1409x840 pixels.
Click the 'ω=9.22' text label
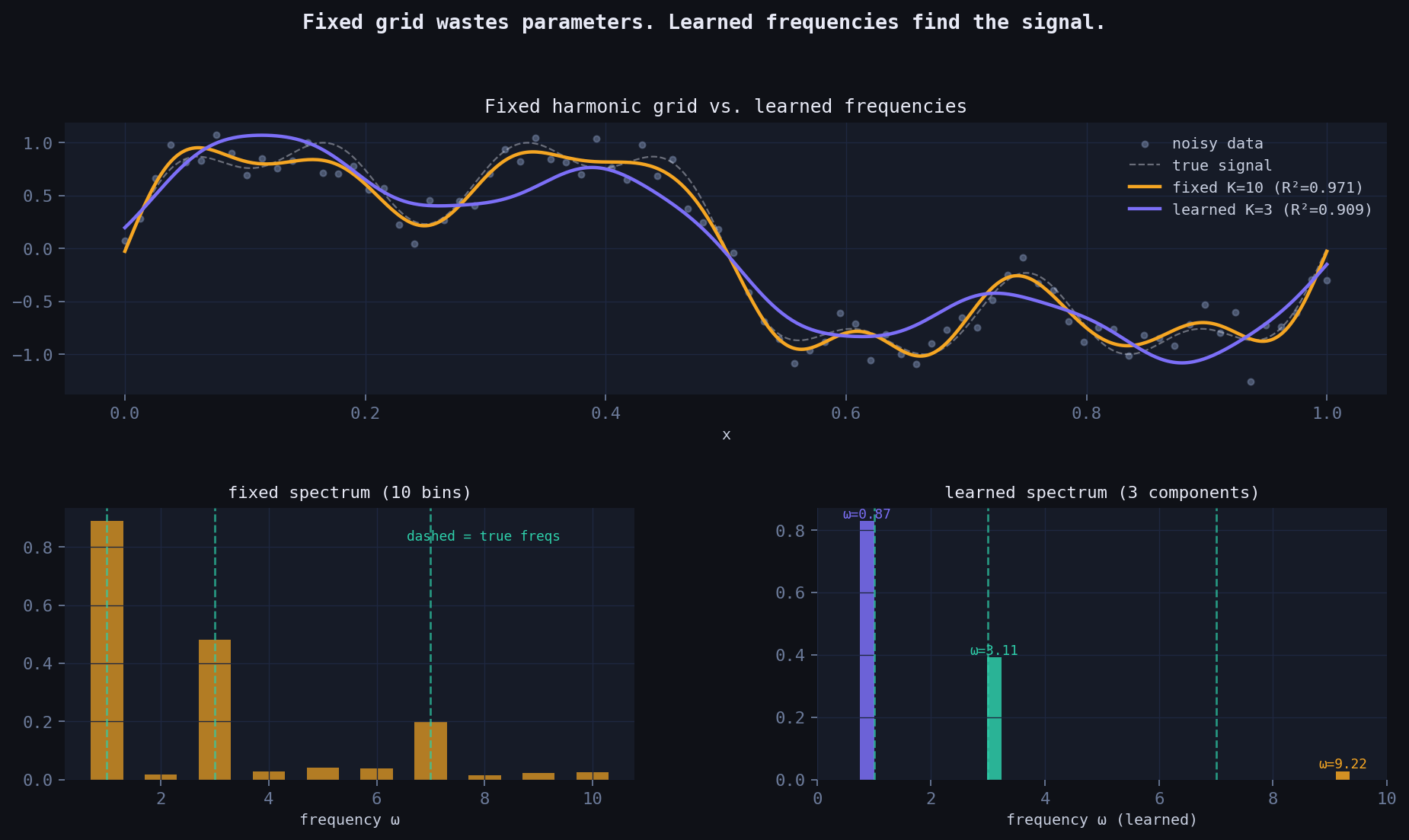click(x=1342, y=764)
